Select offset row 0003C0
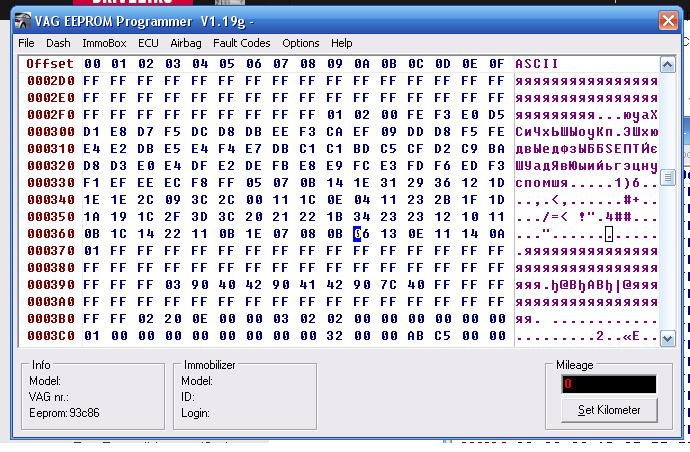Screen dimensions: 690x452 (51, 336)
